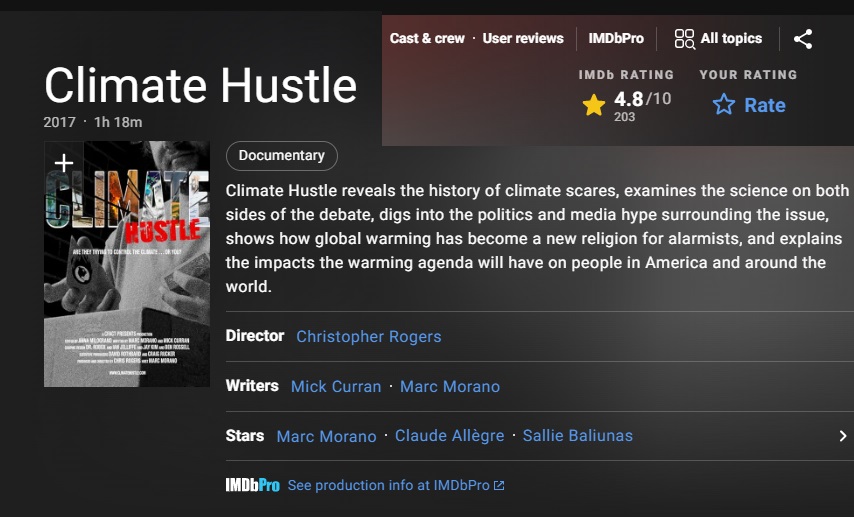Viewport: 854px width, 517px height.
Task: View Sallie Baliunas's profile
Action: pyautogui.click(x=578, y=436)
